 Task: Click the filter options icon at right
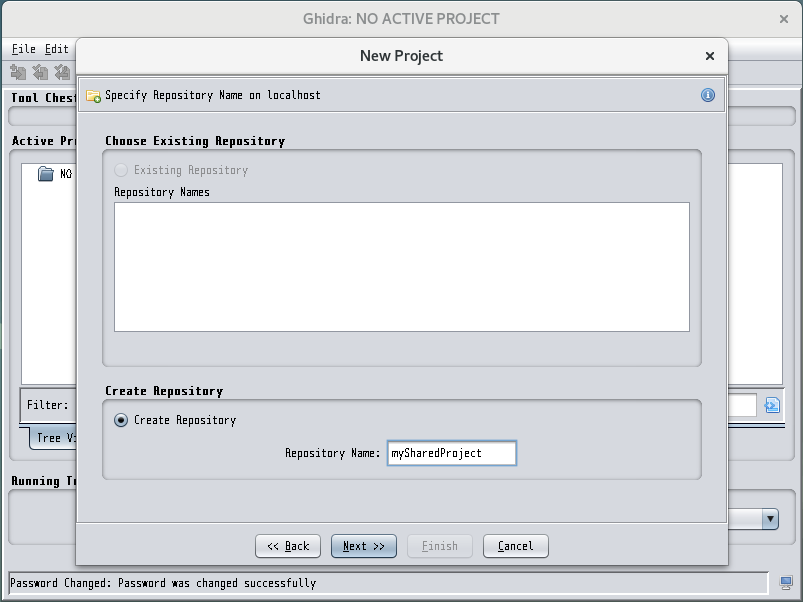(x=772, y=405)
